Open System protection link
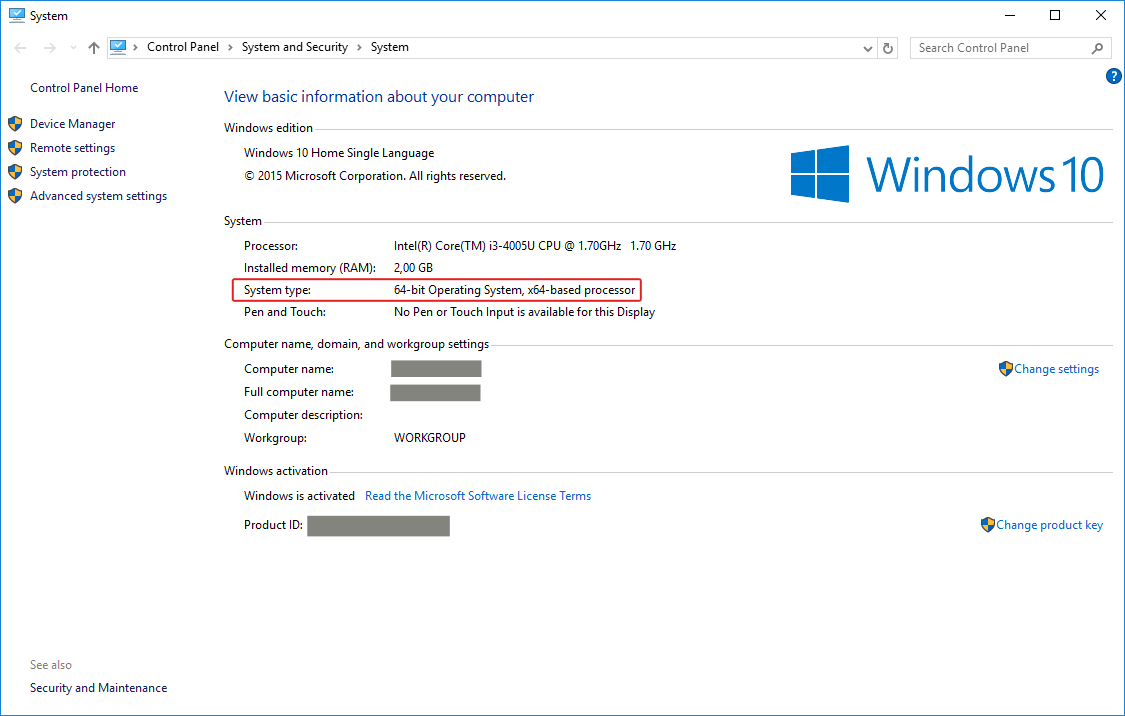1125x716 pixels. [77, 171]
